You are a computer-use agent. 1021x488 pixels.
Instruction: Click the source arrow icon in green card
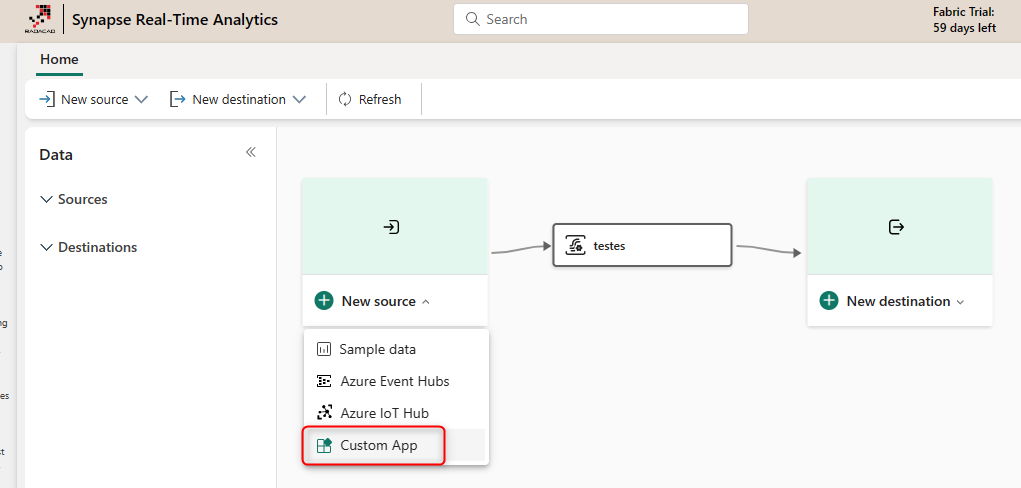[392, 227]
